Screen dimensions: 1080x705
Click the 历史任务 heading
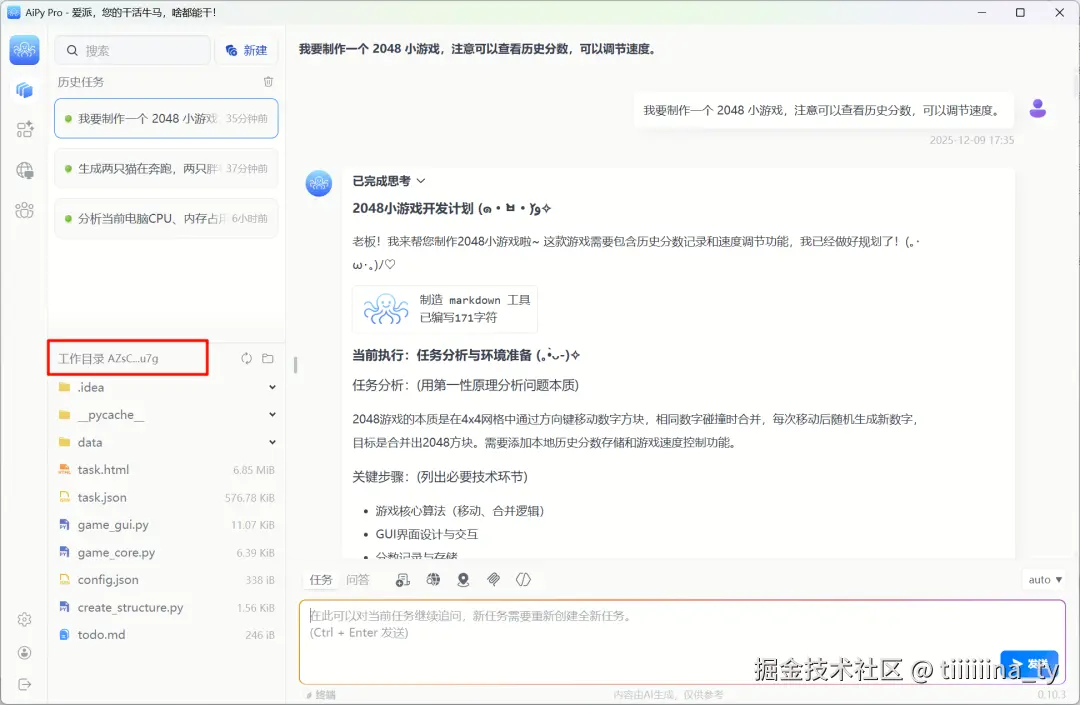81,82
